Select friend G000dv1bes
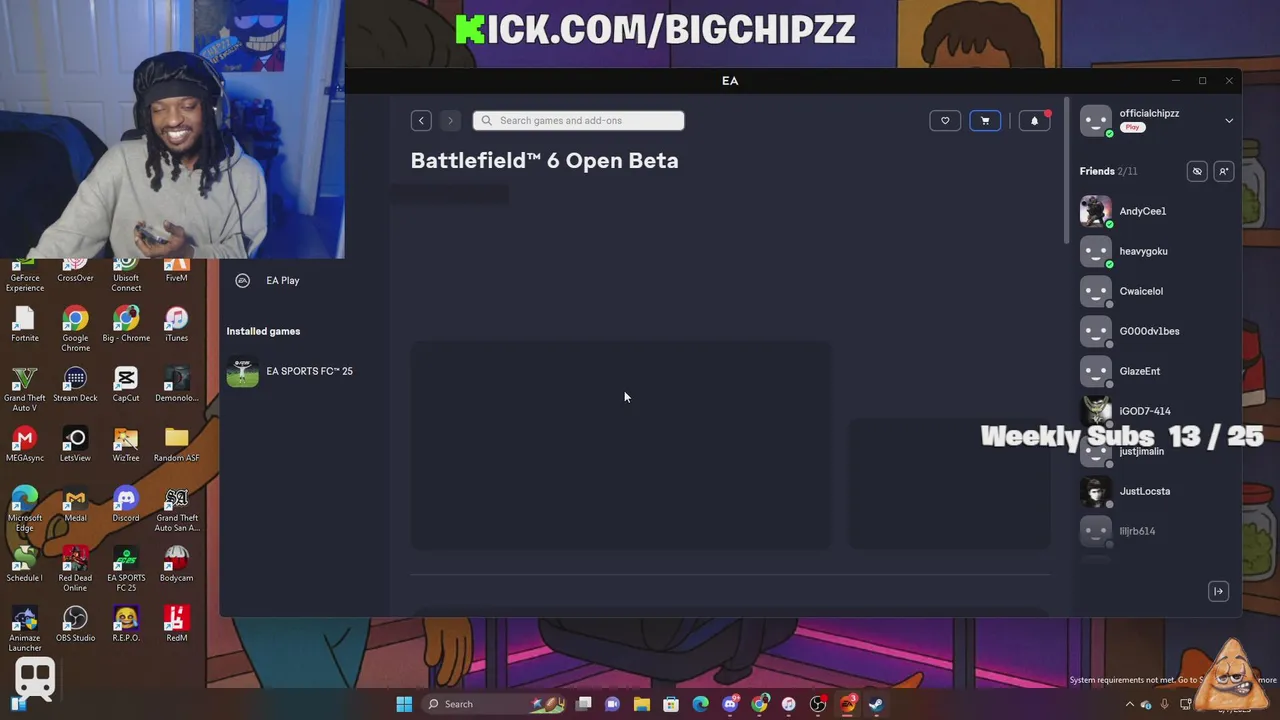Viewport: 1280px width, 720px height. [x=1149, y=331]
